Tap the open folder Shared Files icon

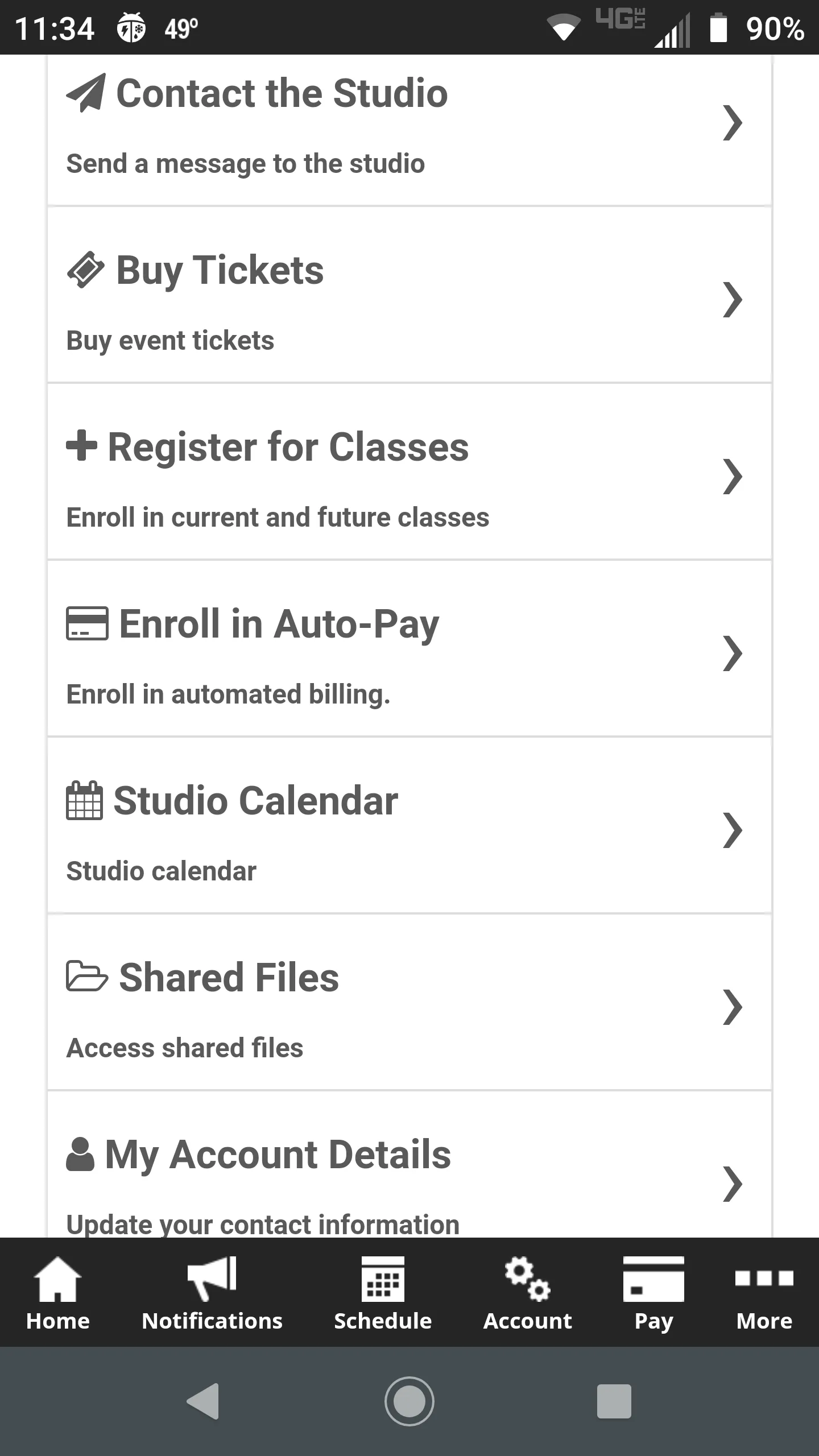(x=87, y=976)
